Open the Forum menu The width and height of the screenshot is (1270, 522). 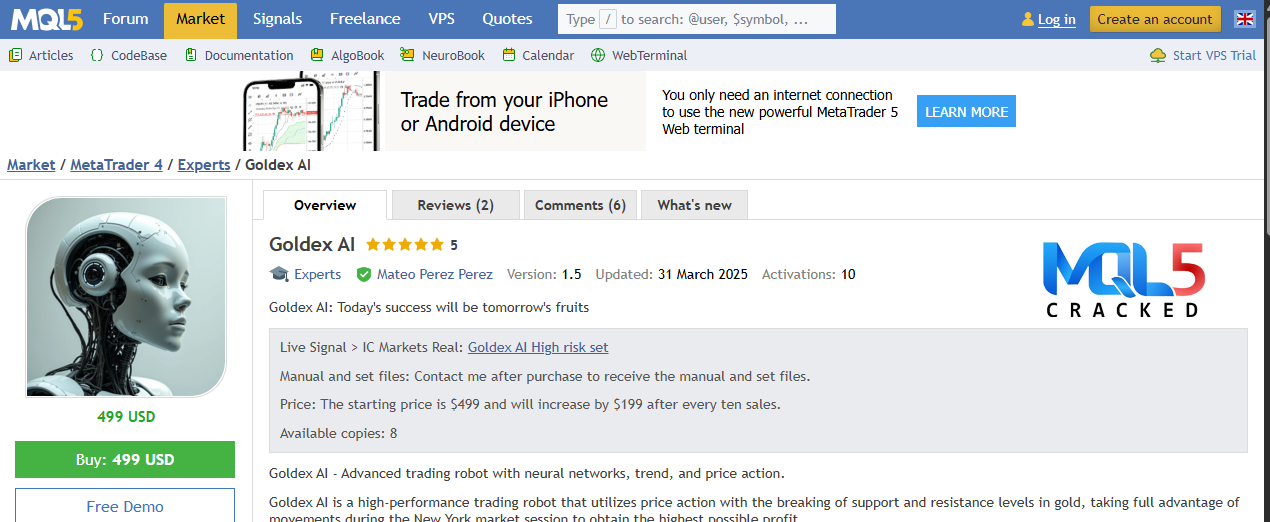pos(126,19)
